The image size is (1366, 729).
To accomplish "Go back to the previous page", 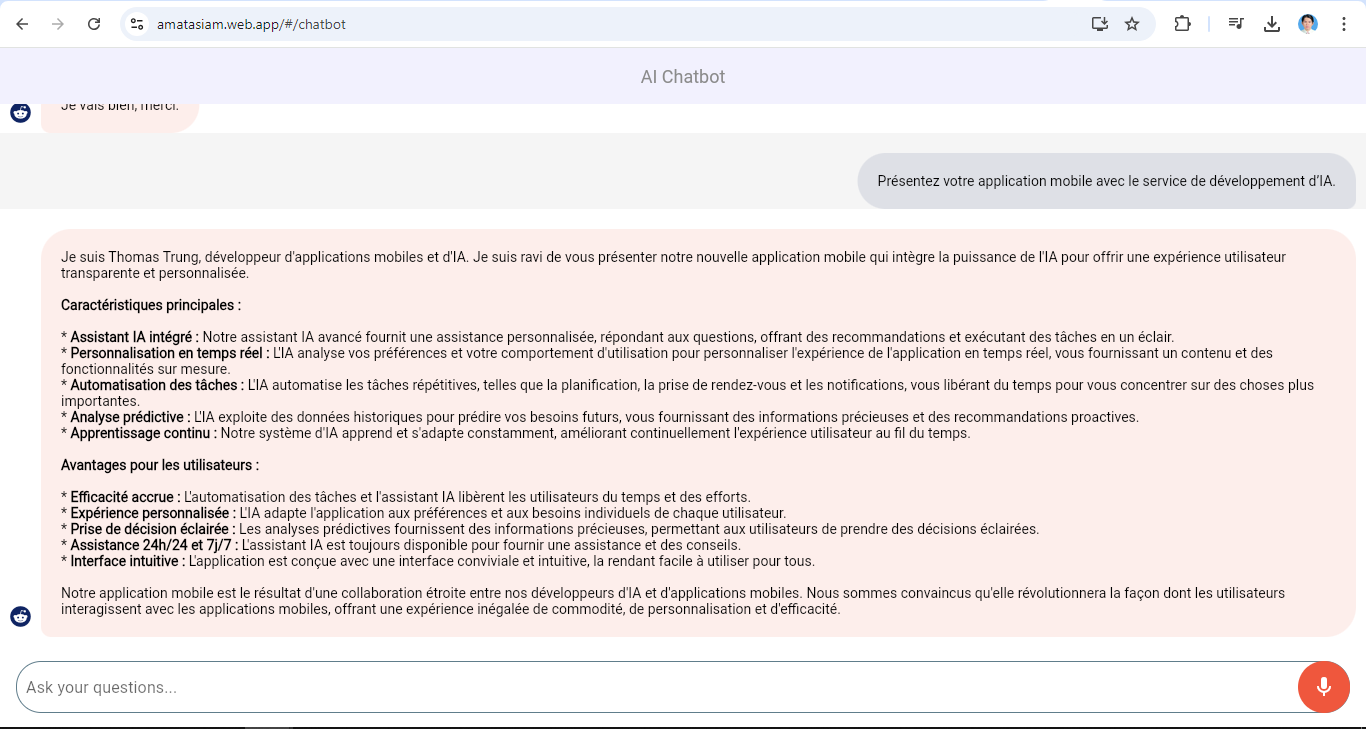I will pyautogui.click(x=22, y=24).
